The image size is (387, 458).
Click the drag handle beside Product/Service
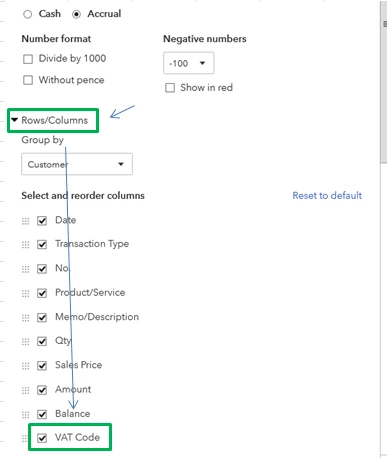[x=26, y=293]
